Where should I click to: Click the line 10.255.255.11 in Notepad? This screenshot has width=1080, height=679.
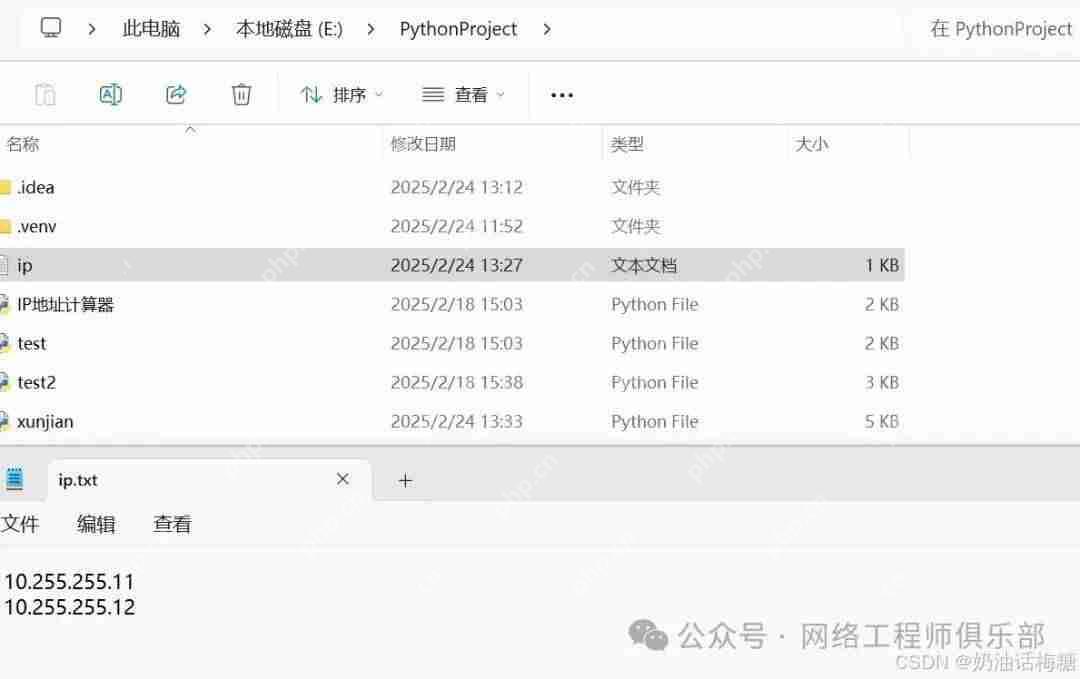pyautogui.click(x=69, y=582)
